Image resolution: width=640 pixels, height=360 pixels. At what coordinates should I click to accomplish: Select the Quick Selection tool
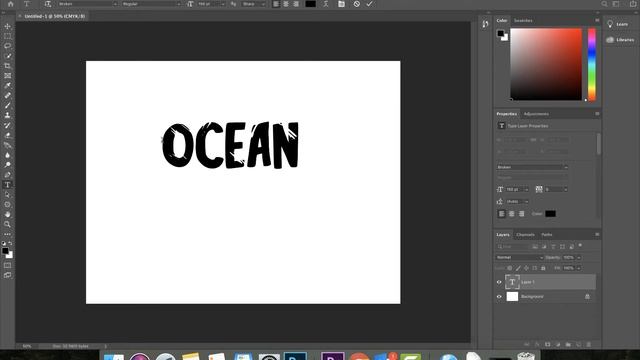tap(7, 56)
